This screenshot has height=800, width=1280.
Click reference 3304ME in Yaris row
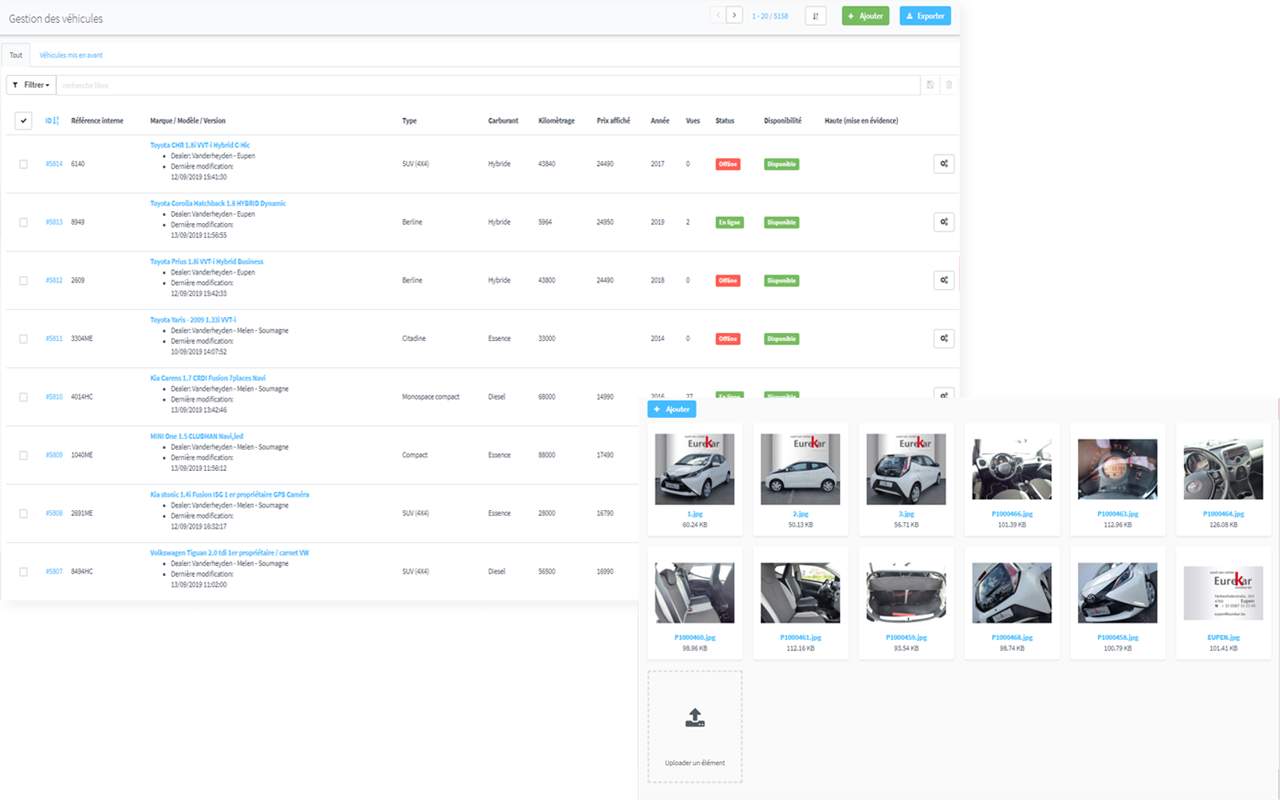point(82,339)
